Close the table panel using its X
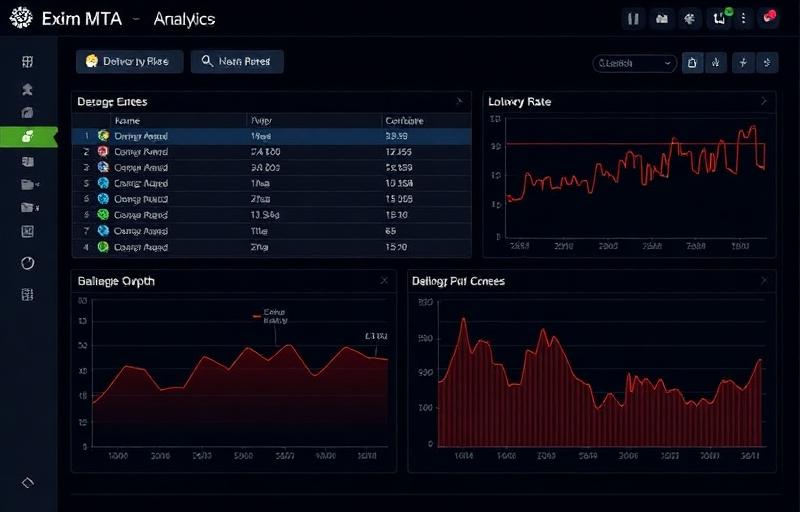The width and height of the screenshot is (800, 512). pos(459,101)
